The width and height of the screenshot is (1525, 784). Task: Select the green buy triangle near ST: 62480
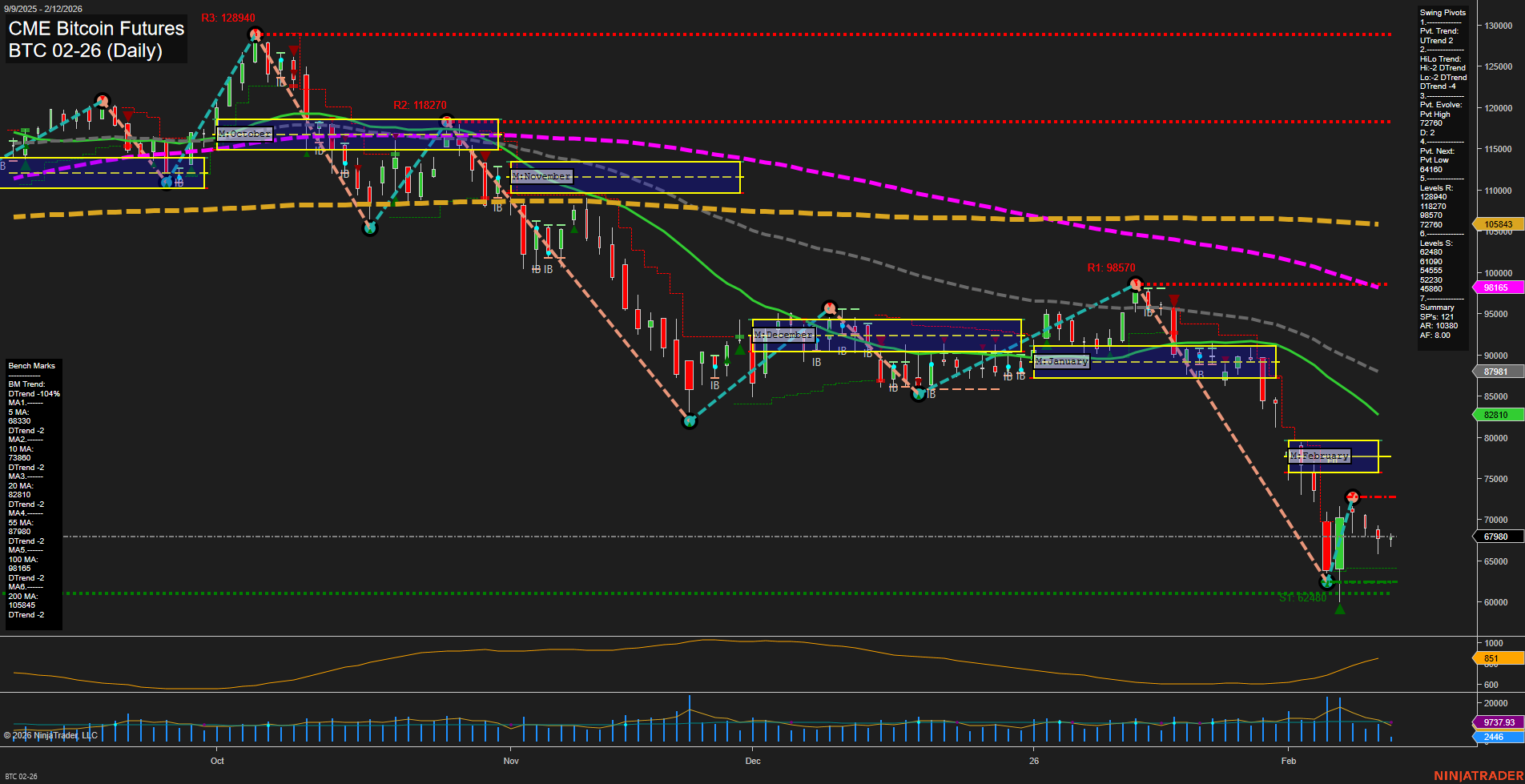(x=1338, y=609)
